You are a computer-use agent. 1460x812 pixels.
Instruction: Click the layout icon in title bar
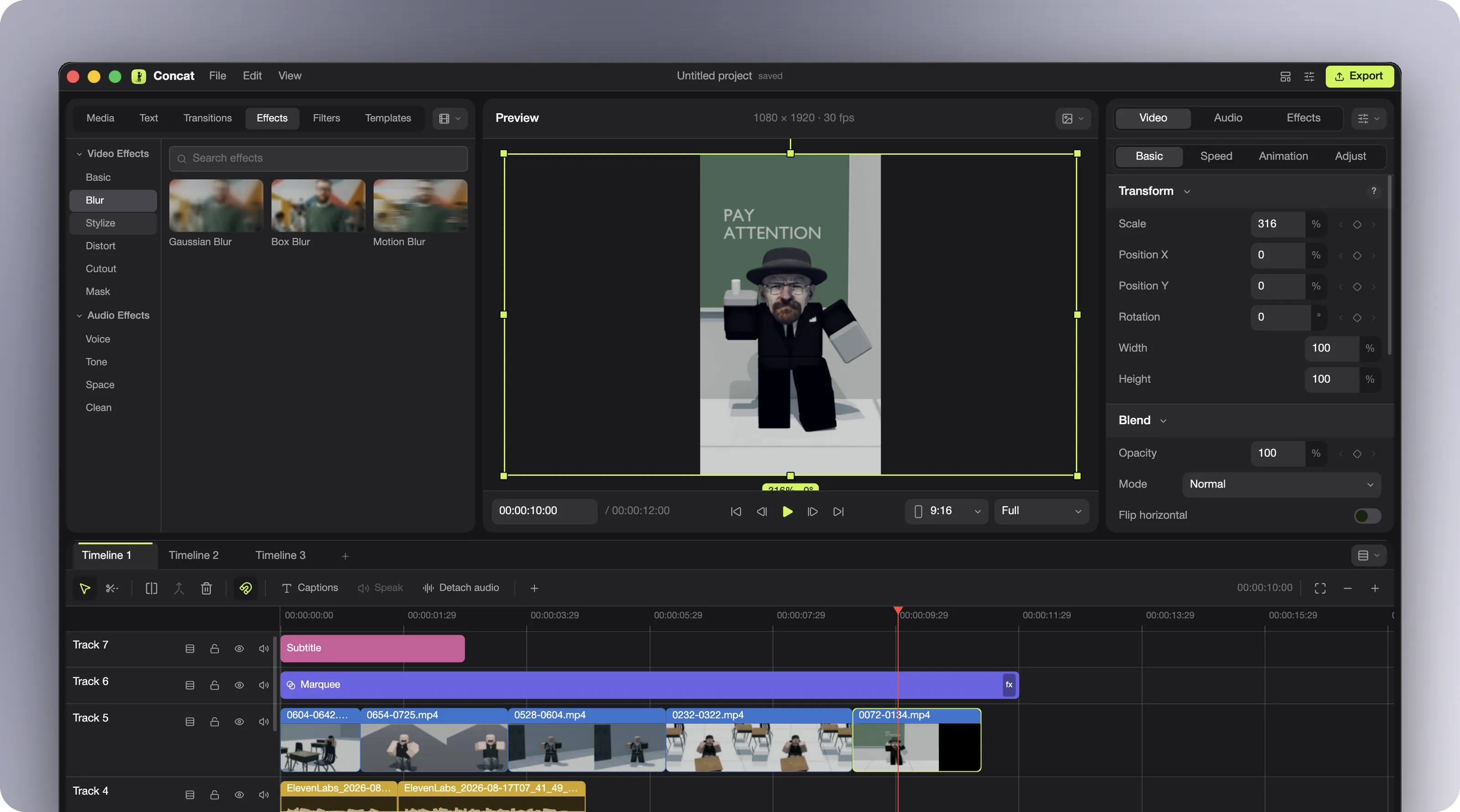click(x=1285, y=76)
